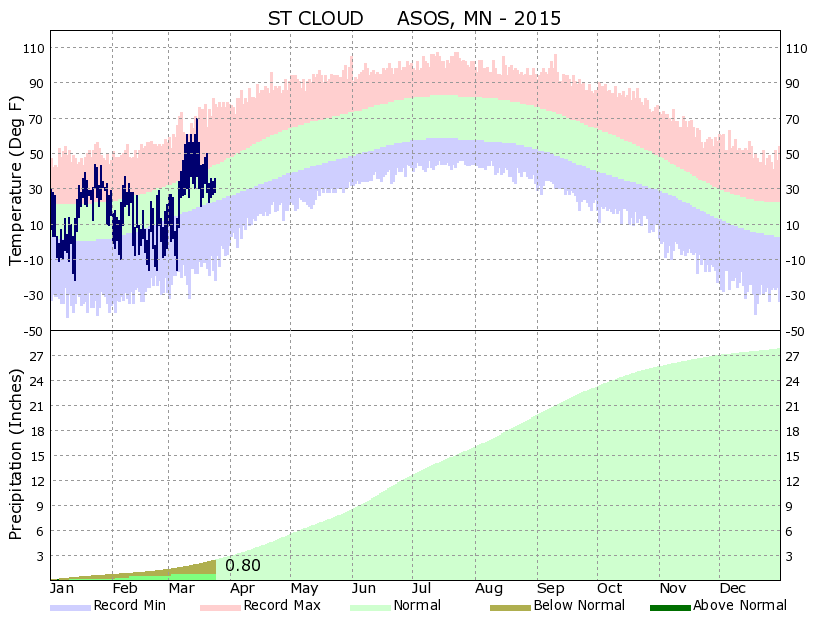
Task: Click the 'Apr' month axis label
Action: (242, 588)
